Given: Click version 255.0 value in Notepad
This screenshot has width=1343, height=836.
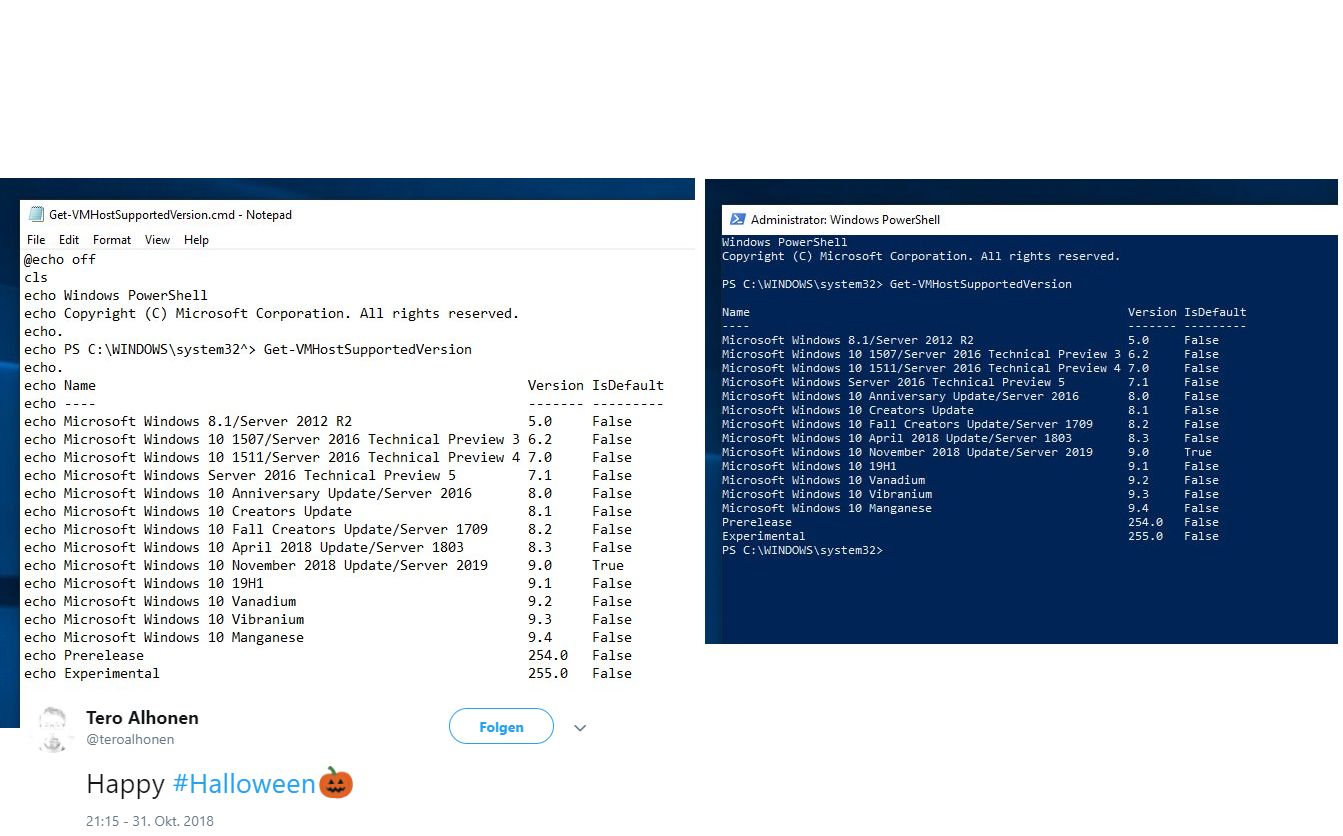Looking at the screenshot, I should tap(548, 673).
